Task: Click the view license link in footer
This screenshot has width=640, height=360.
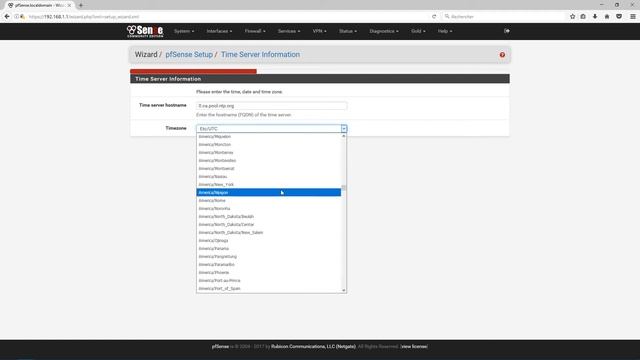Action: point(414,347)
